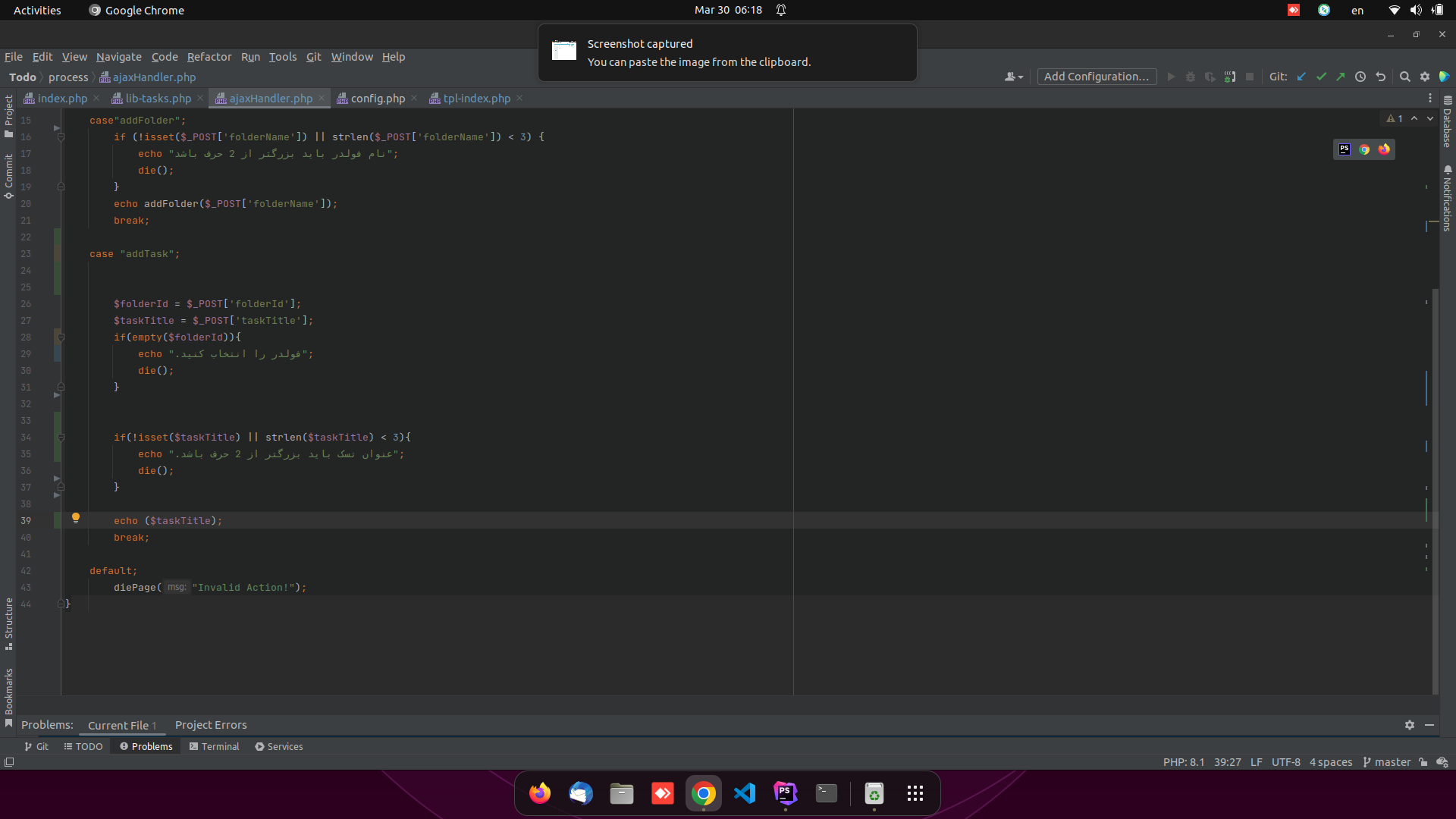Viewport: 1456px width, 819px height.
Task: Click the Add Configuration button
Action: pos(1097,77)
